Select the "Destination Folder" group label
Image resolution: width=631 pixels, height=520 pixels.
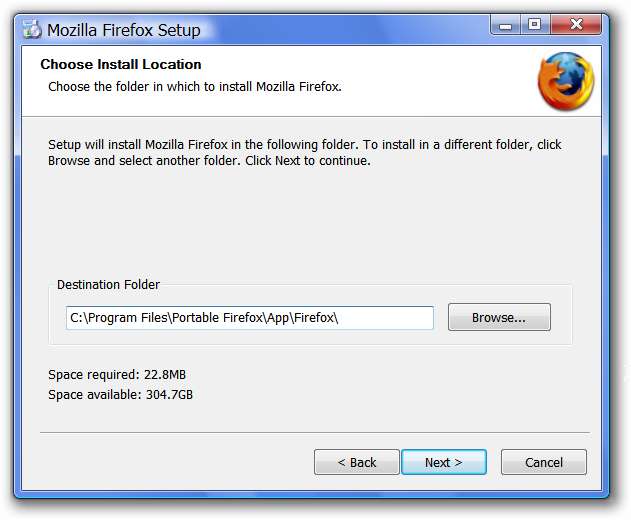click(108, 285)
